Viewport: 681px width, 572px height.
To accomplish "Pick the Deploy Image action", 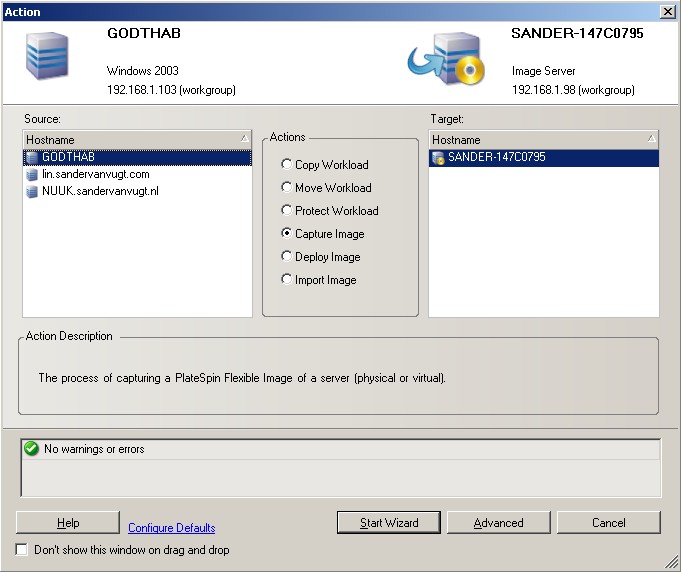I will pos(287,257).
